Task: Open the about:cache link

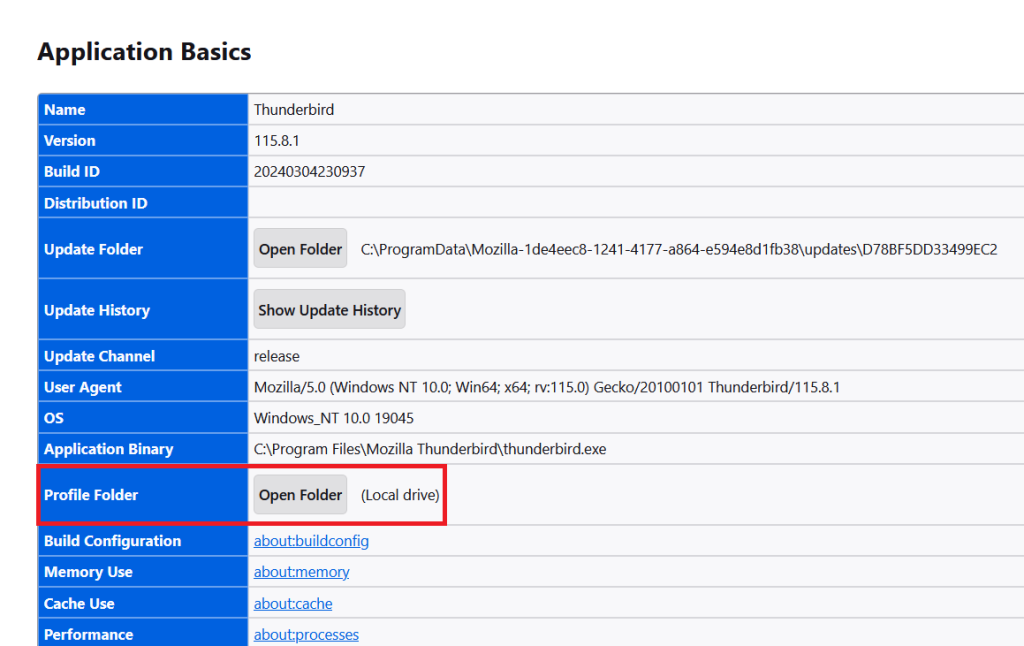Action: [x=292, y=603]
